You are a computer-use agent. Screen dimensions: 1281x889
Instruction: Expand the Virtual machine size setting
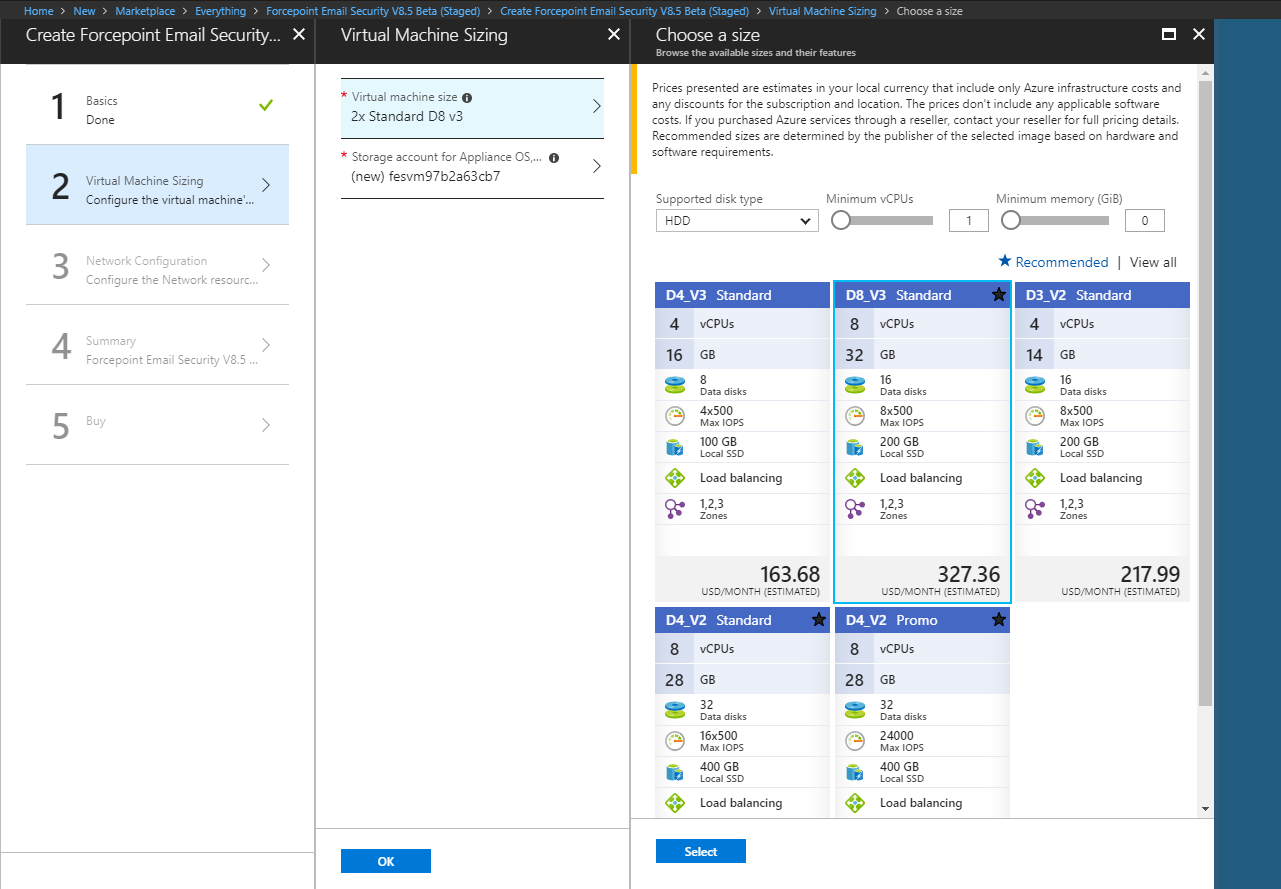click(472, 107)
